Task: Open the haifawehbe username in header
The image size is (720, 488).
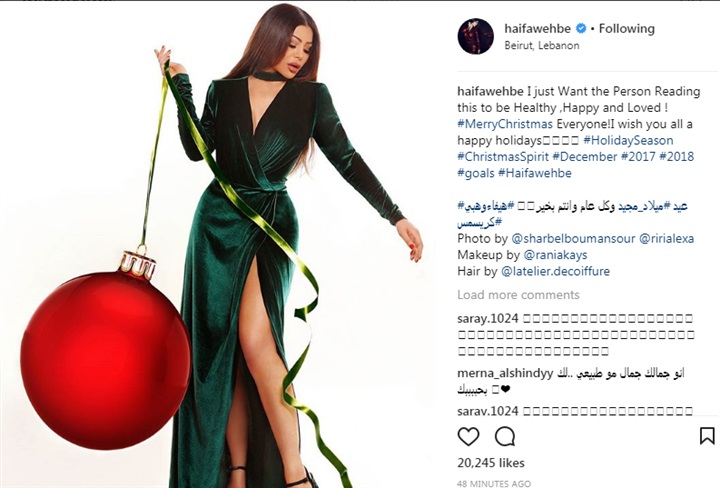Action: coord(537,28)
